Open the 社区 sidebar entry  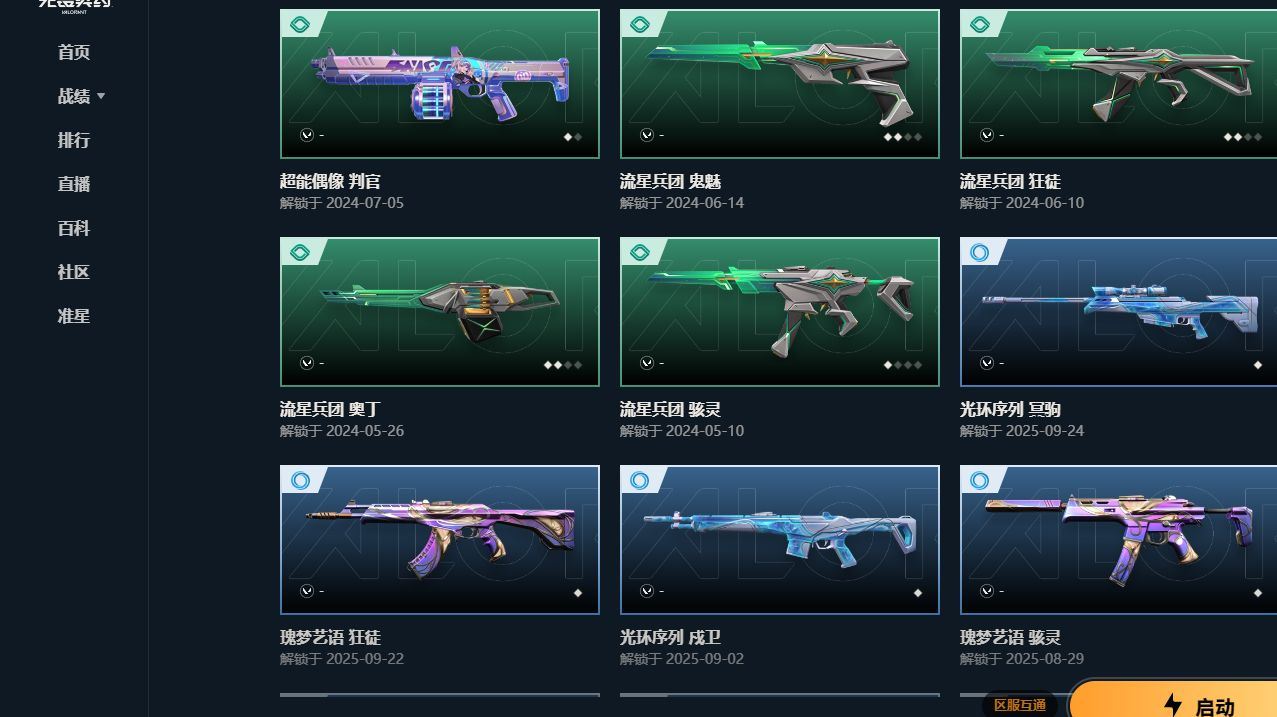pyautogui.click(x=74, y=272)
